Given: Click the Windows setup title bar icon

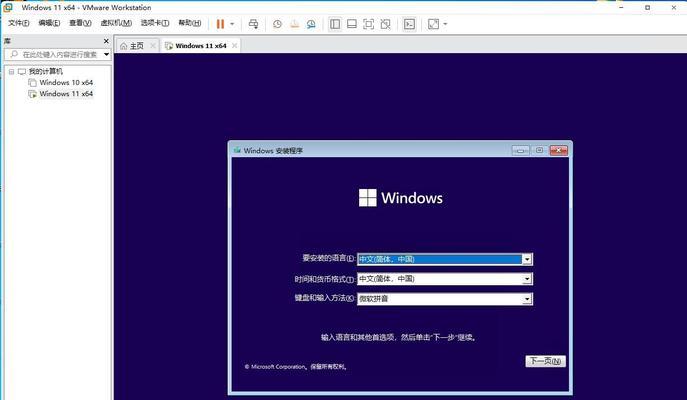Looking at the screenshot, I should pos(237,150).
